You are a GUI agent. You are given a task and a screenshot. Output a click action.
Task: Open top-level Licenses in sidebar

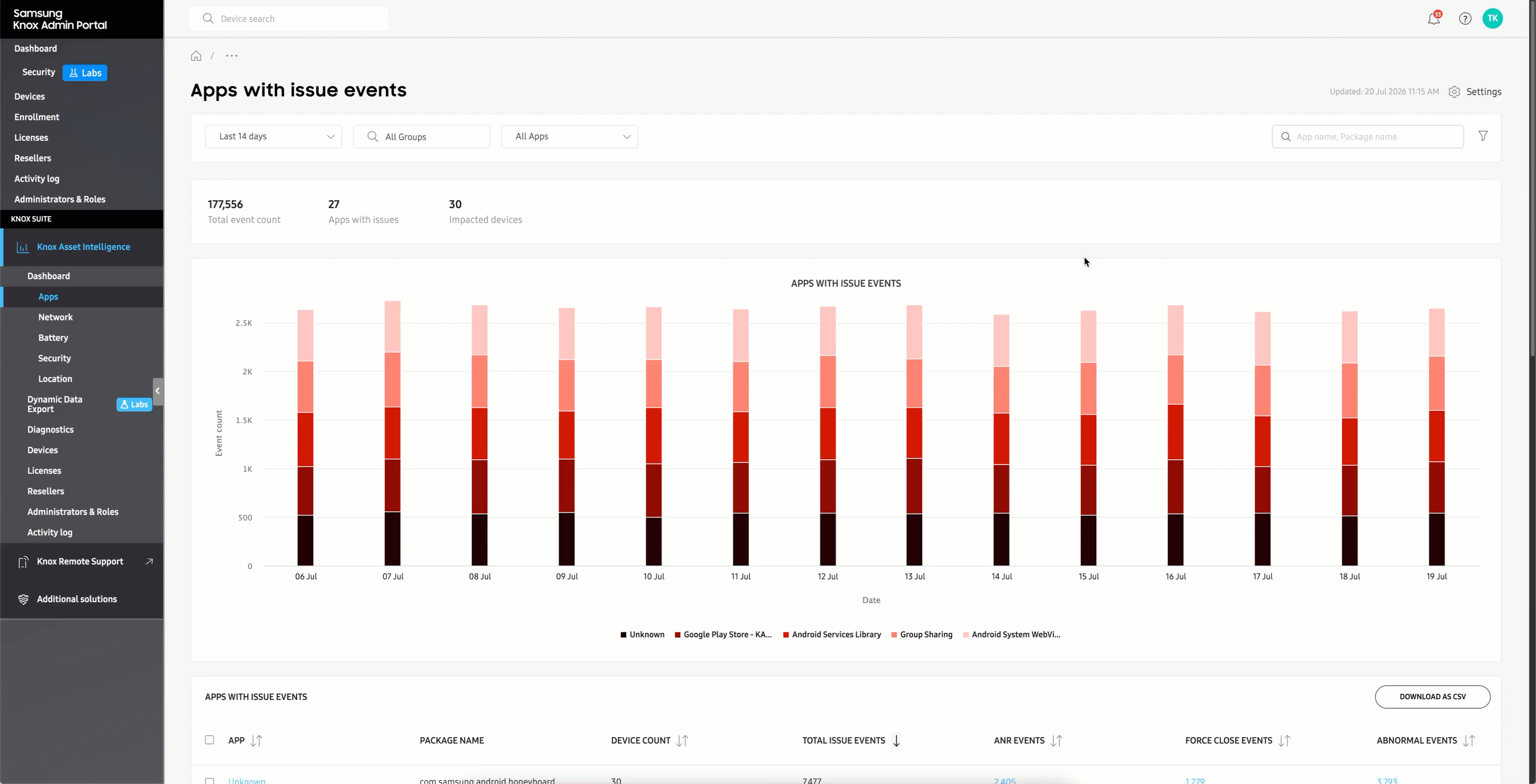click(31, 138)
